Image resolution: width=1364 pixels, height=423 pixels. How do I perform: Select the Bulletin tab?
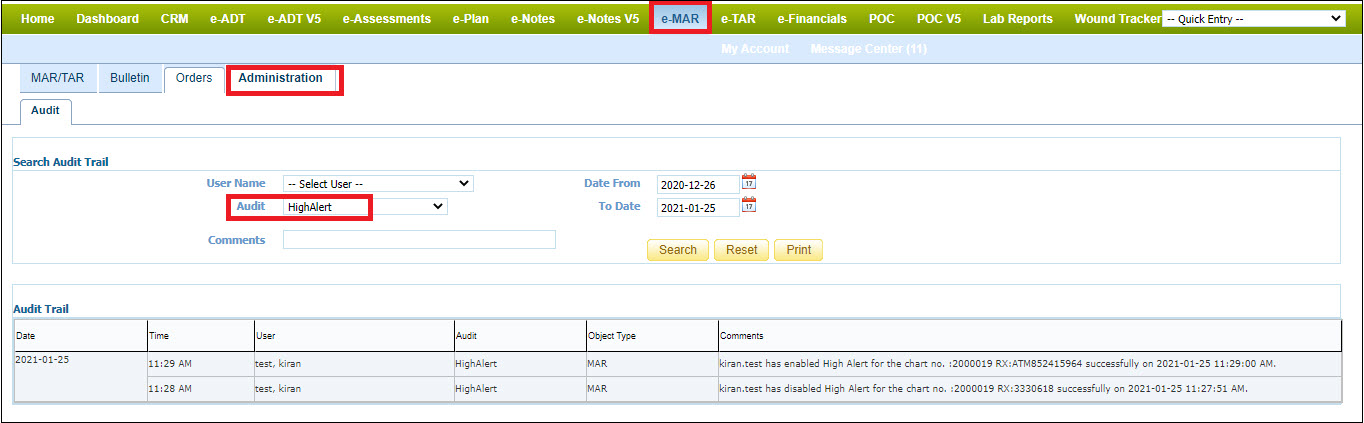pos(130,78)
